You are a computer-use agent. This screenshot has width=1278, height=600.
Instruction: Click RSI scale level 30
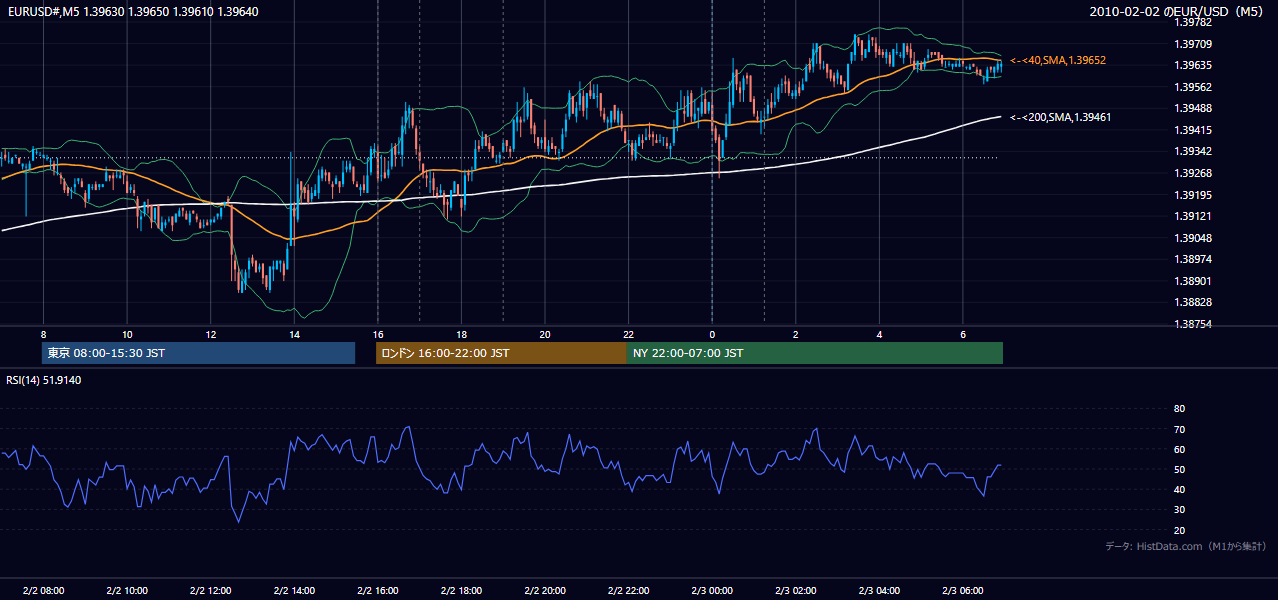tap(1179, 510)
